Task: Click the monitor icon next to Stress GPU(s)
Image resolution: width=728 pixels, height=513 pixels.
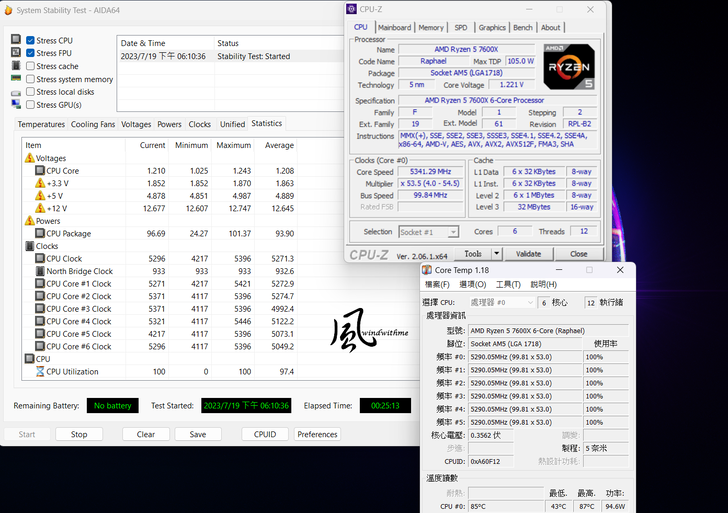Action: [15, 105]
